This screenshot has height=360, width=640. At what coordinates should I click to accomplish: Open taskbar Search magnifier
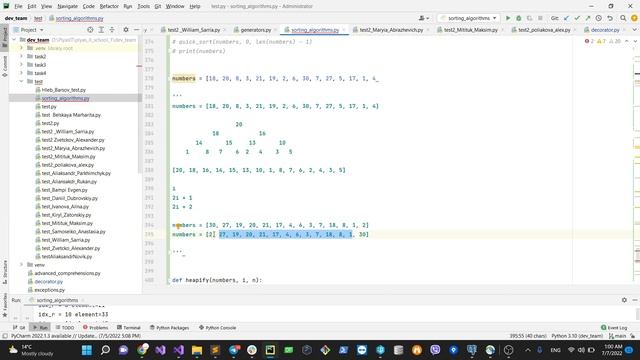point(105,350)
